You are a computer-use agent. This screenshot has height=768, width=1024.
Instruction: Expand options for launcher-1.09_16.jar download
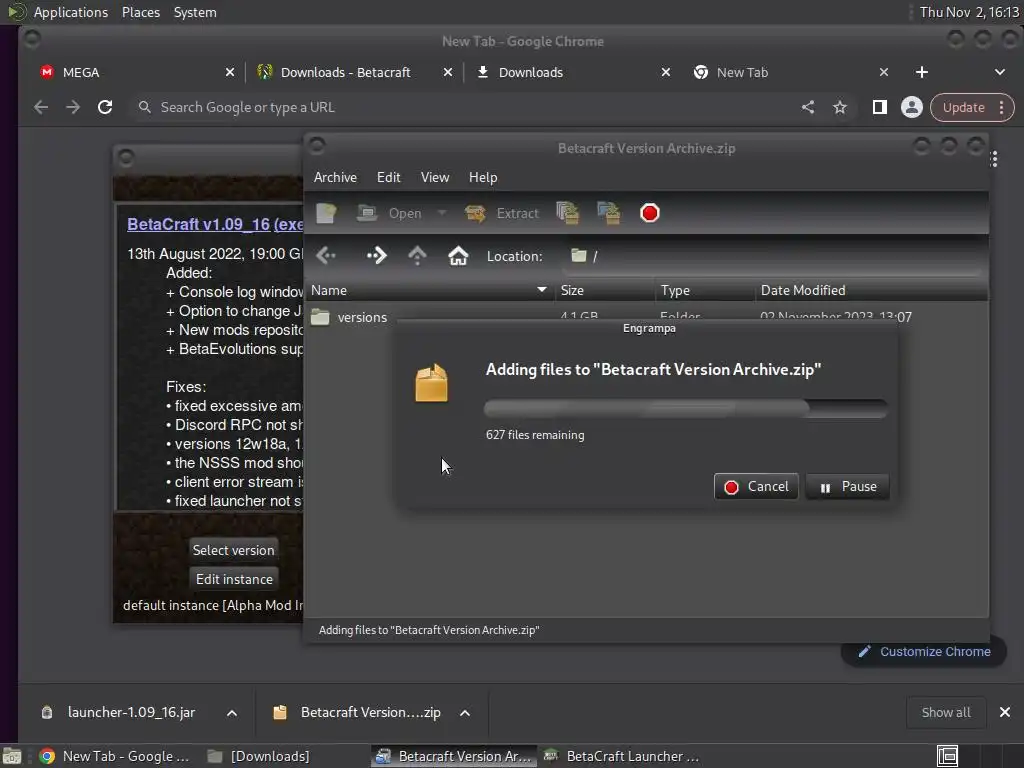232,713
